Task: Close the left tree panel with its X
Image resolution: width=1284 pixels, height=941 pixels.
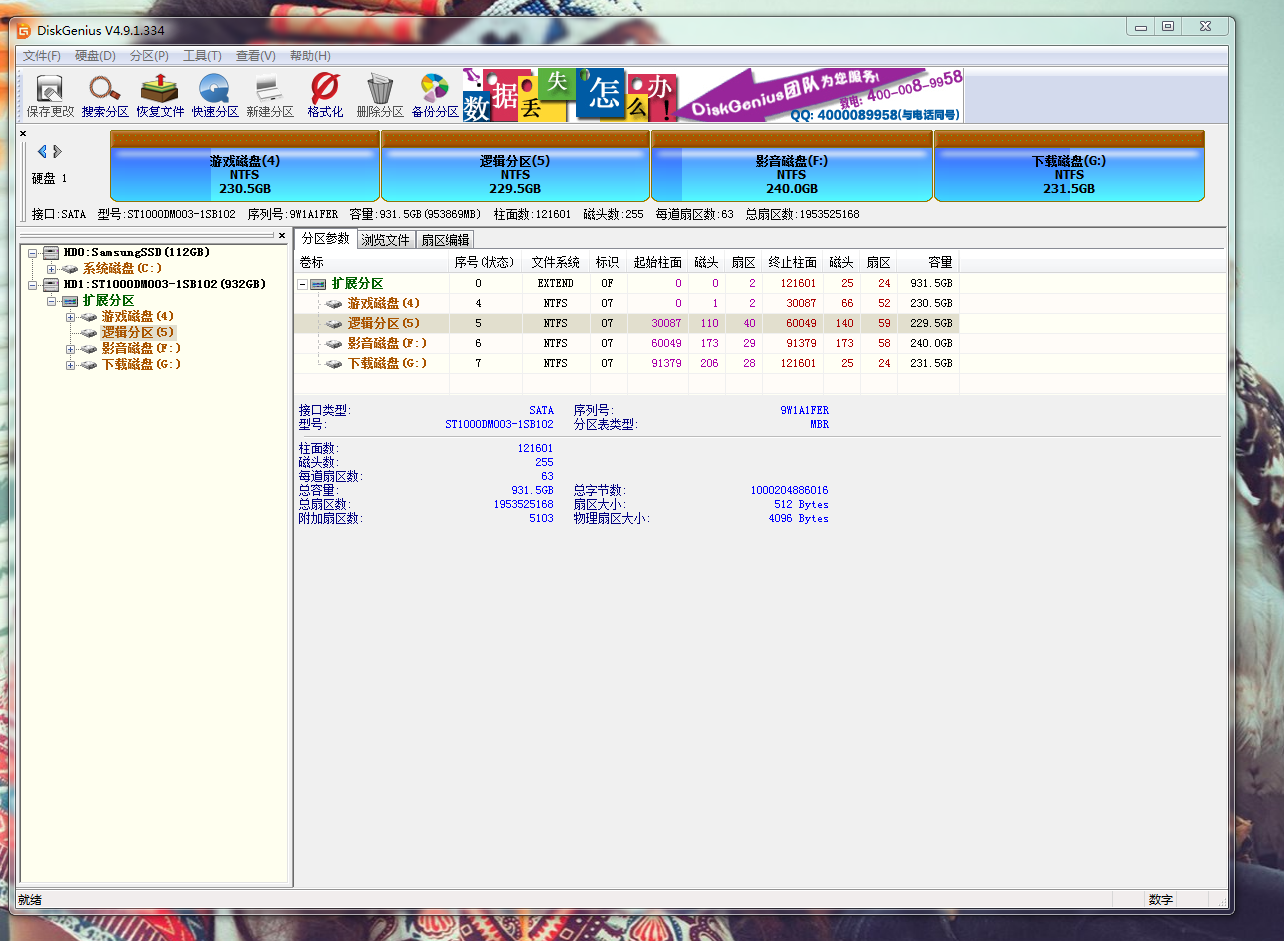Action: (281, 235)
